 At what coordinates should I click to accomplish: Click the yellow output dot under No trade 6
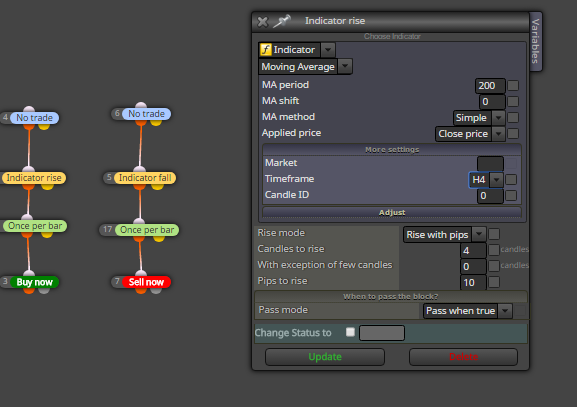pos(156,123)
